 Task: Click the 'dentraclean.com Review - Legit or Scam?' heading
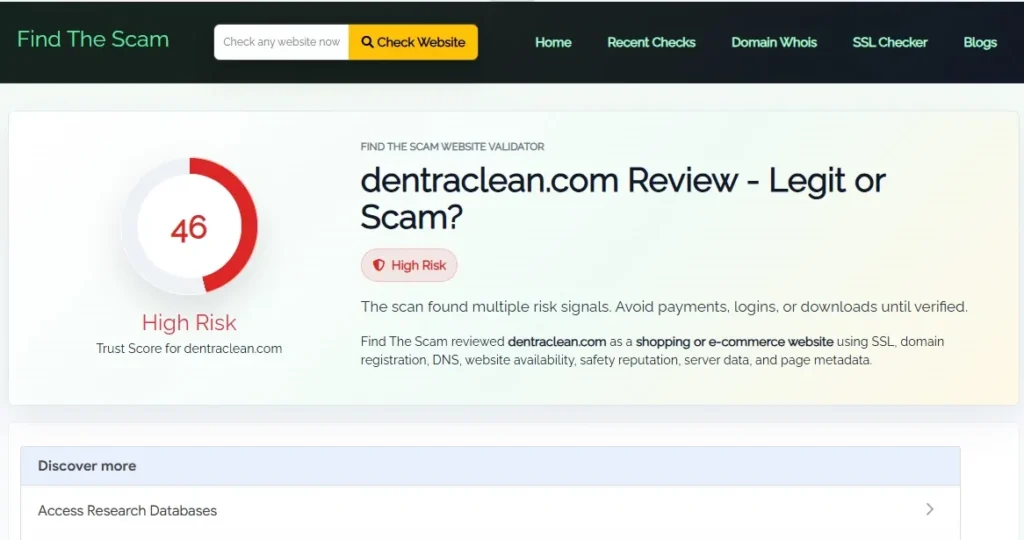[622, 198]
